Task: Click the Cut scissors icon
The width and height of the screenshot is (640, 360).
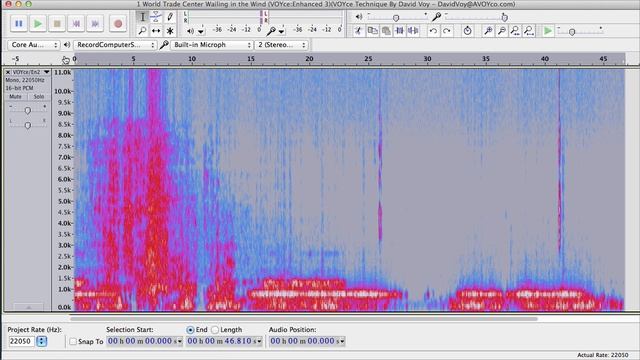Action: (358, 31)
